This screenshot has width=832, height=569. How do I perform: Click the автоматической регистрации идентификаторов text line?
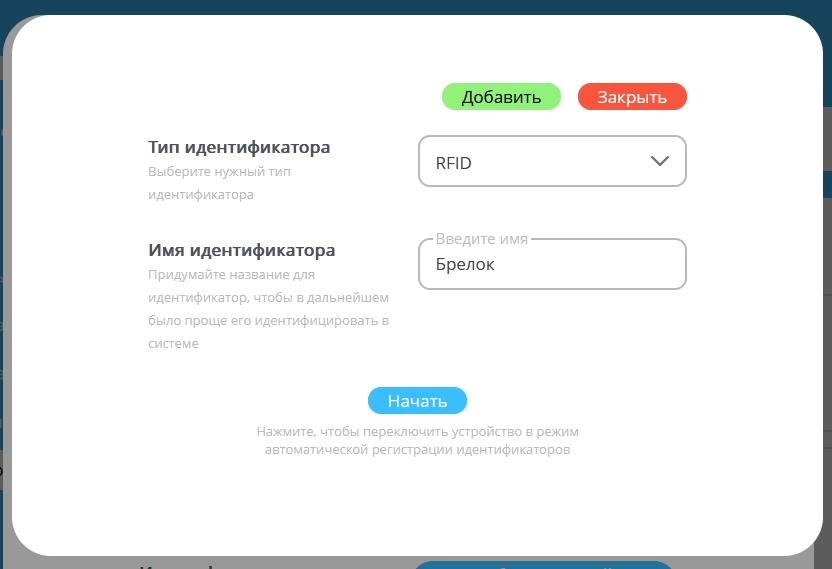(x=417, y=450)
